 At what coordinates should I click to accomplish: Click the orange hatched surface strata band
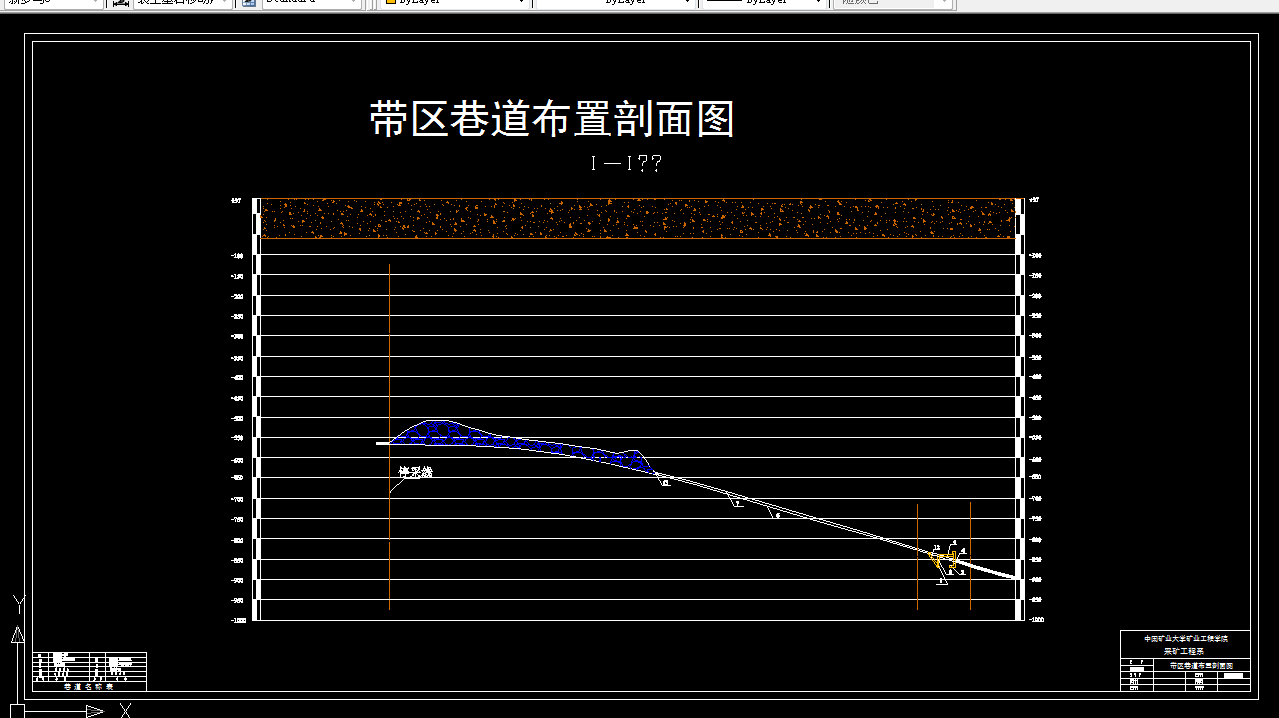638,218
